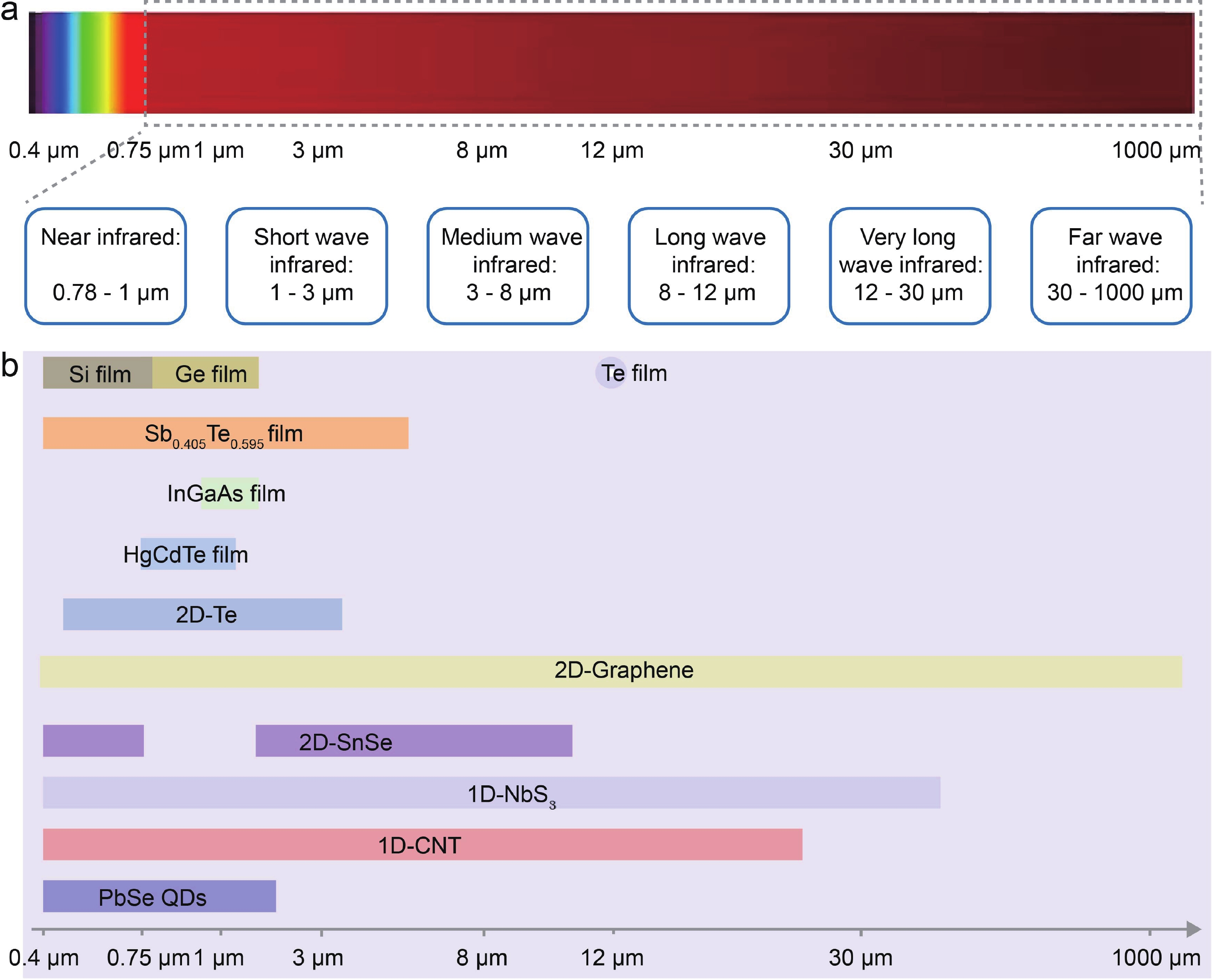
Task: Select the Short wave infrared box
Action: click(307, 266)
